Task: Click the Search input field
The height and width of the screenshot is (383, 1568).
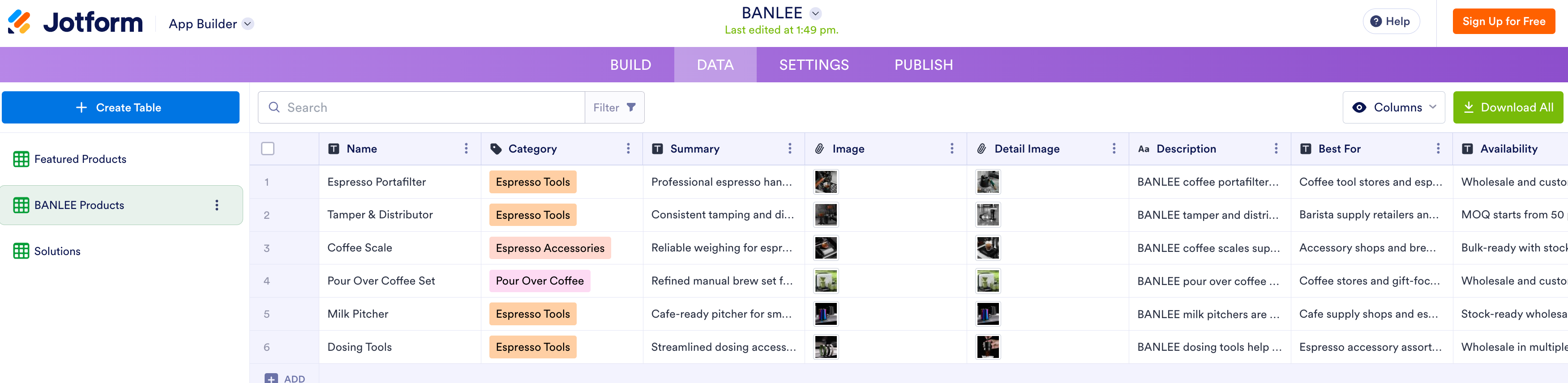Action: click(x=421, y=107)
